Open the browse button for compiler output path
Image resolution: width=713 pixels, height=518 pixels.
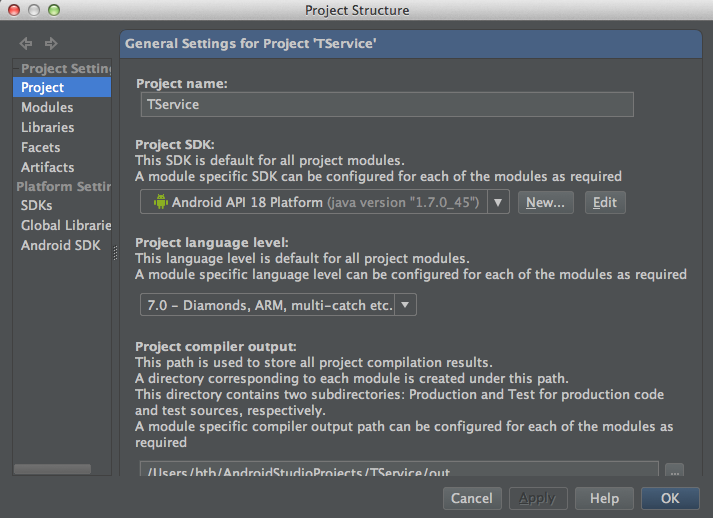click(674, 470)
